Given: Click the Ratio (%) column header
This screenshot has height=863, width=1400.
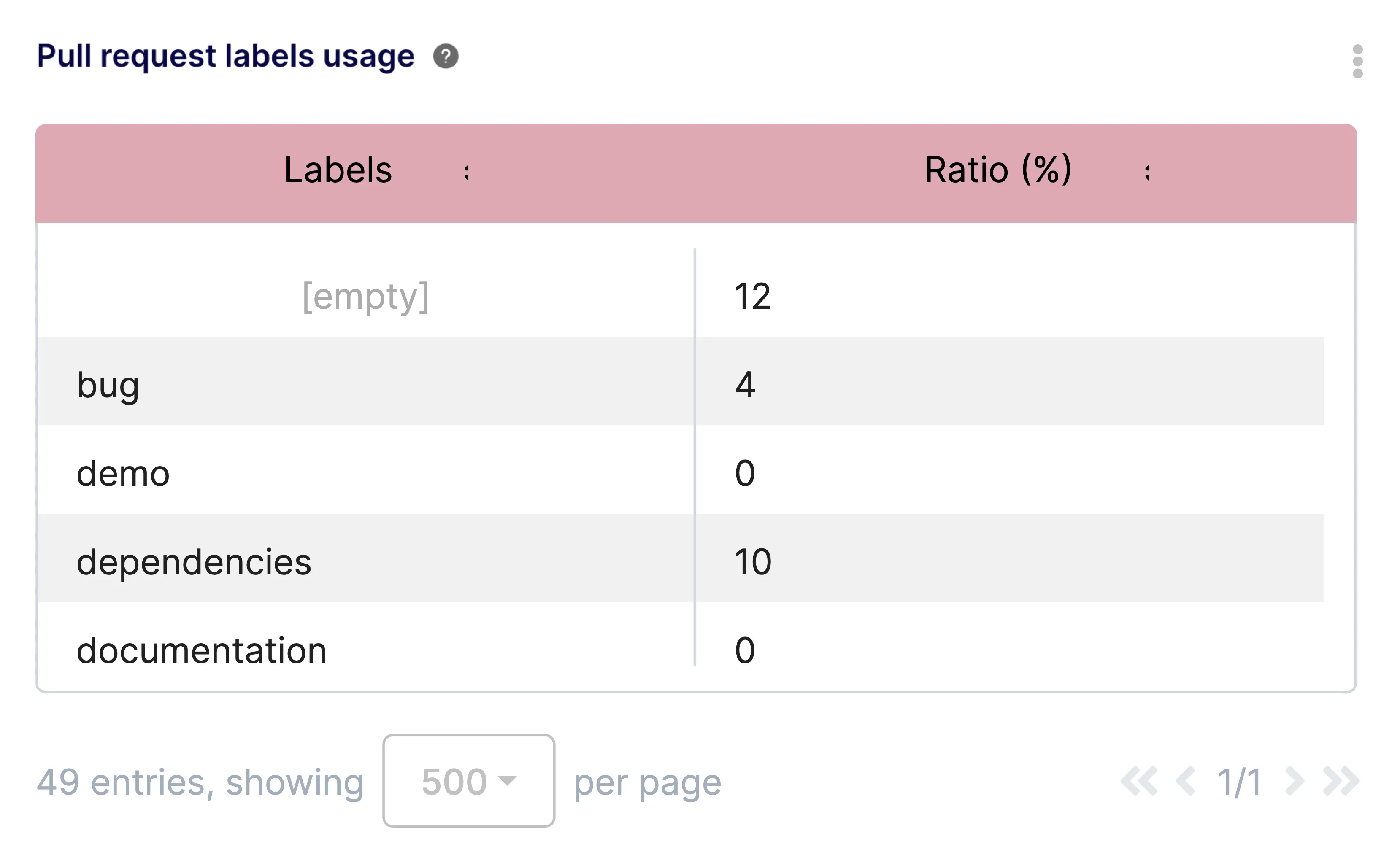Looking at the screenshot, I should click(x=997, y=170).
